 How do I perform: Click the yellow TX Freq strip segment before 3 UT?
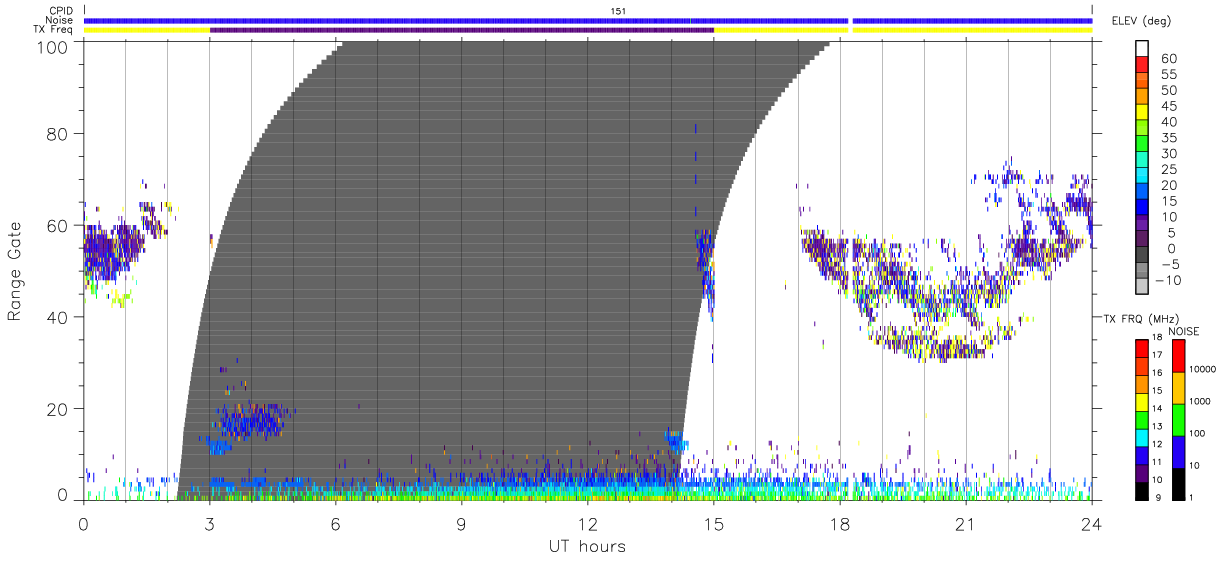click(147, 30)
